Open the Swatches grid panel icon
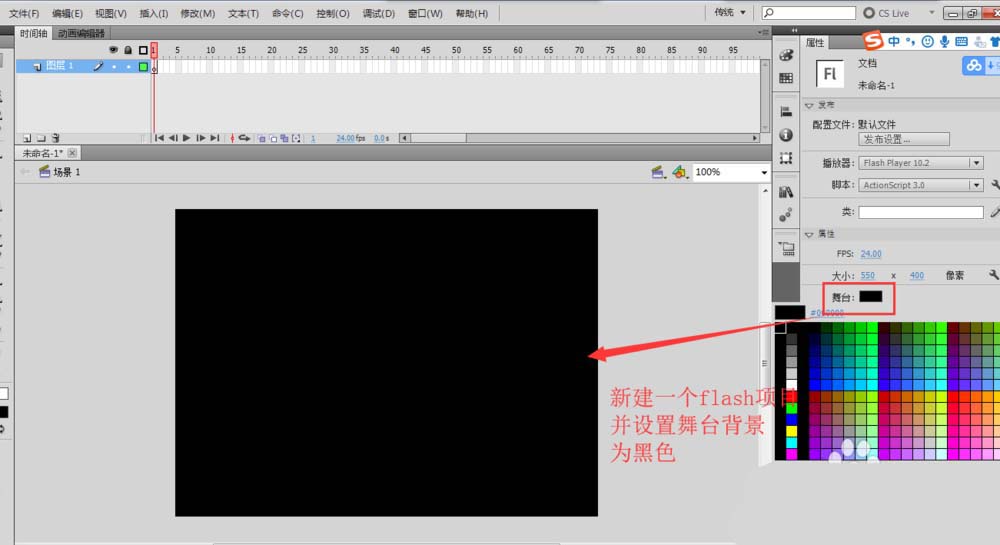Viewport: 1000px width, 545px height. click(786, 78)
